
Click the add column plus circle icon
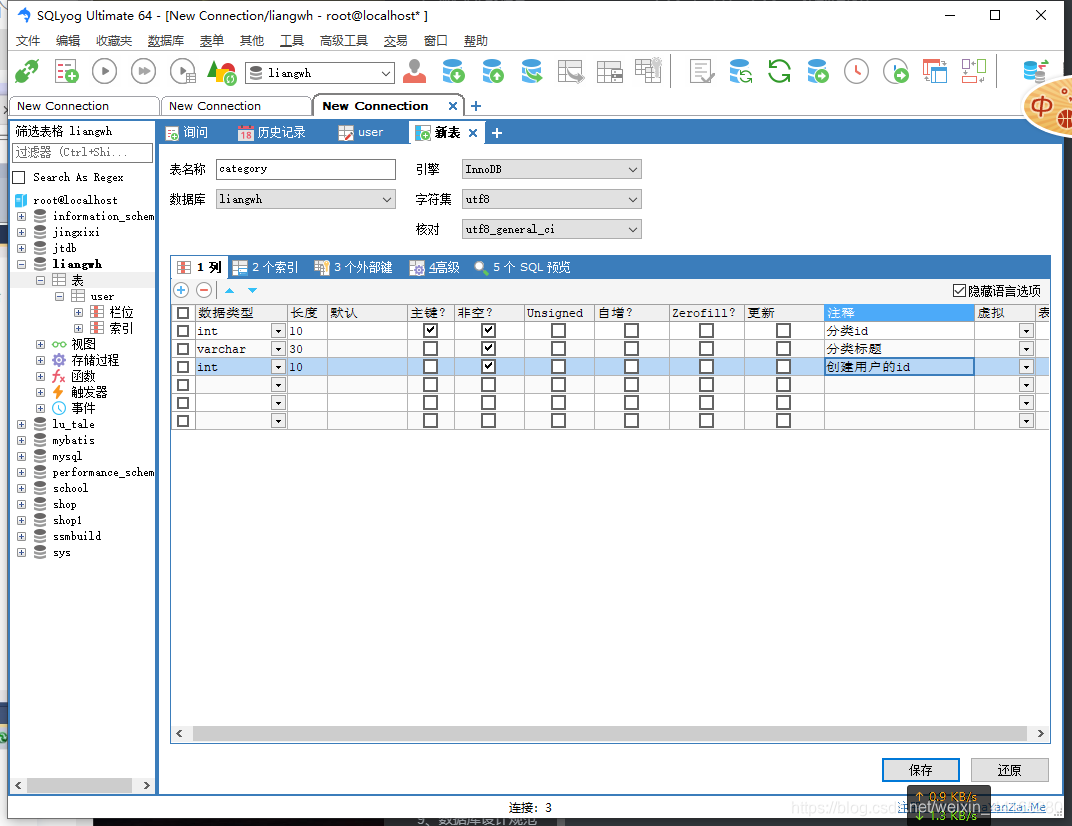pos(181,291)
